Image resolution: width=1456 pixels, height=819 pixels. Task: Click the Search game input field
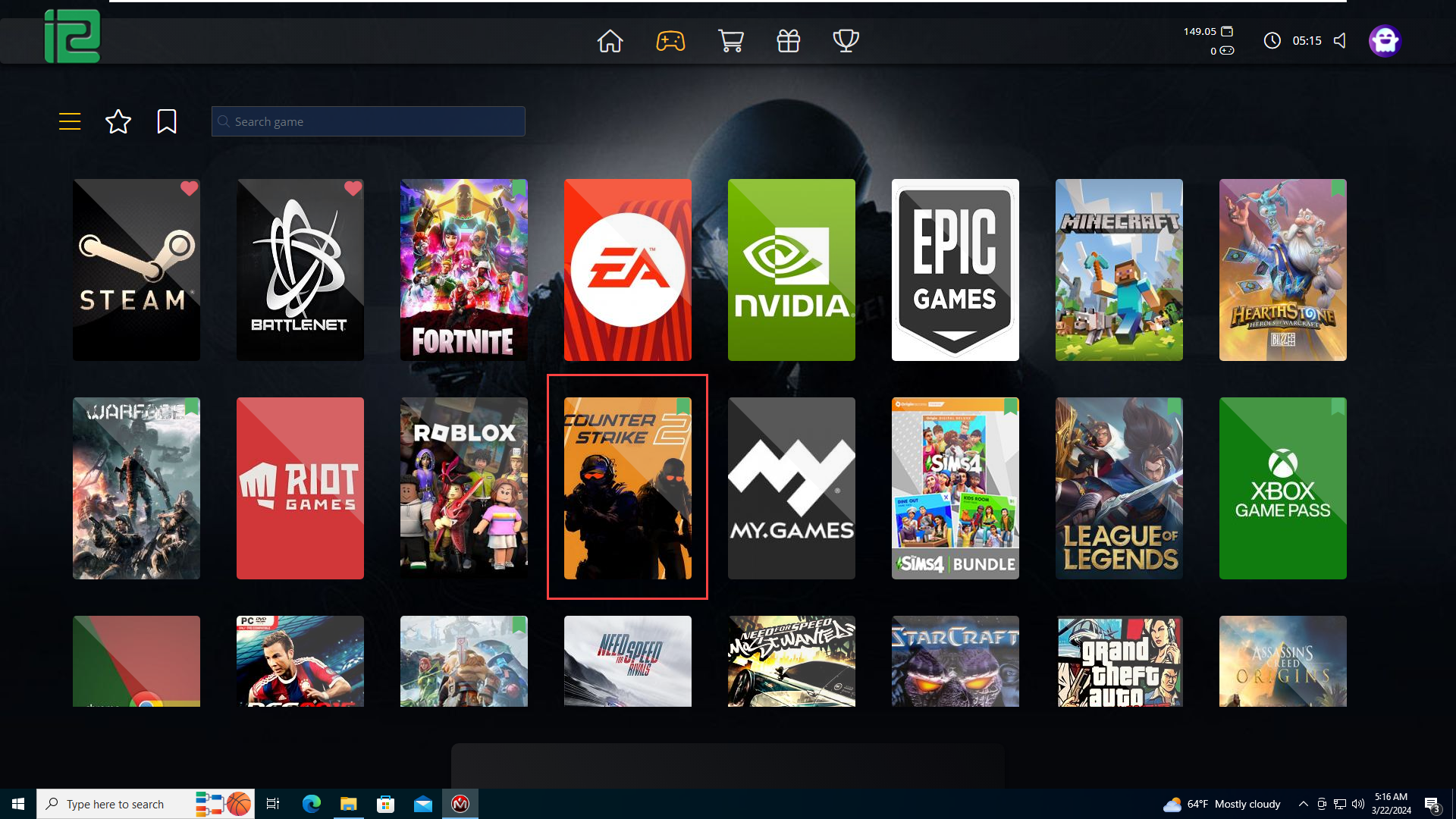point(369,121)
